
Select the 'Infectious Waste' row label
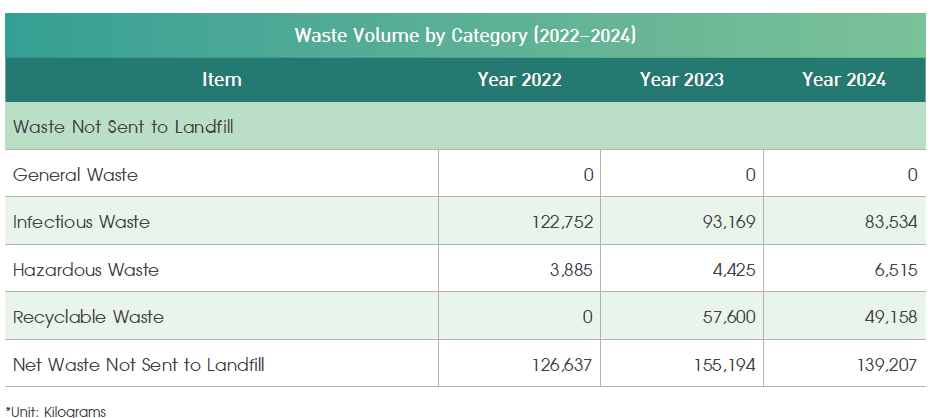pyautogui.click(x=81, y=222)
